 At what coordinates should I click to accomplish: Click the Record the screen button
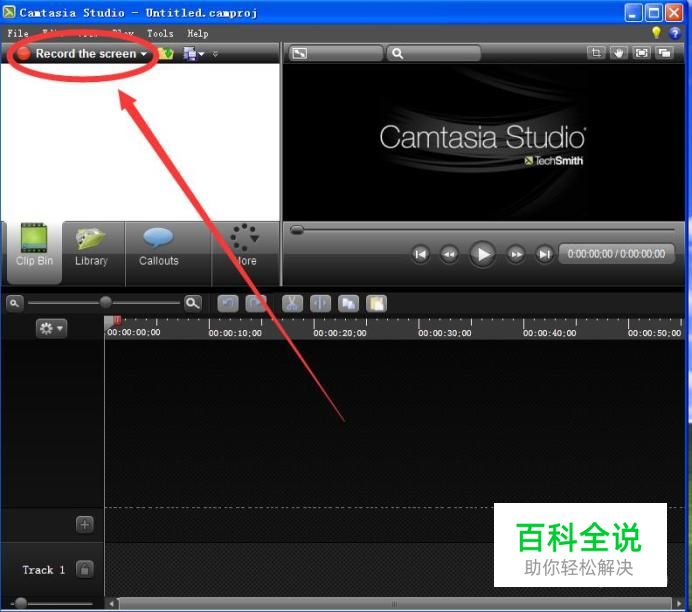pyautogui.click(x=80, y=53)
